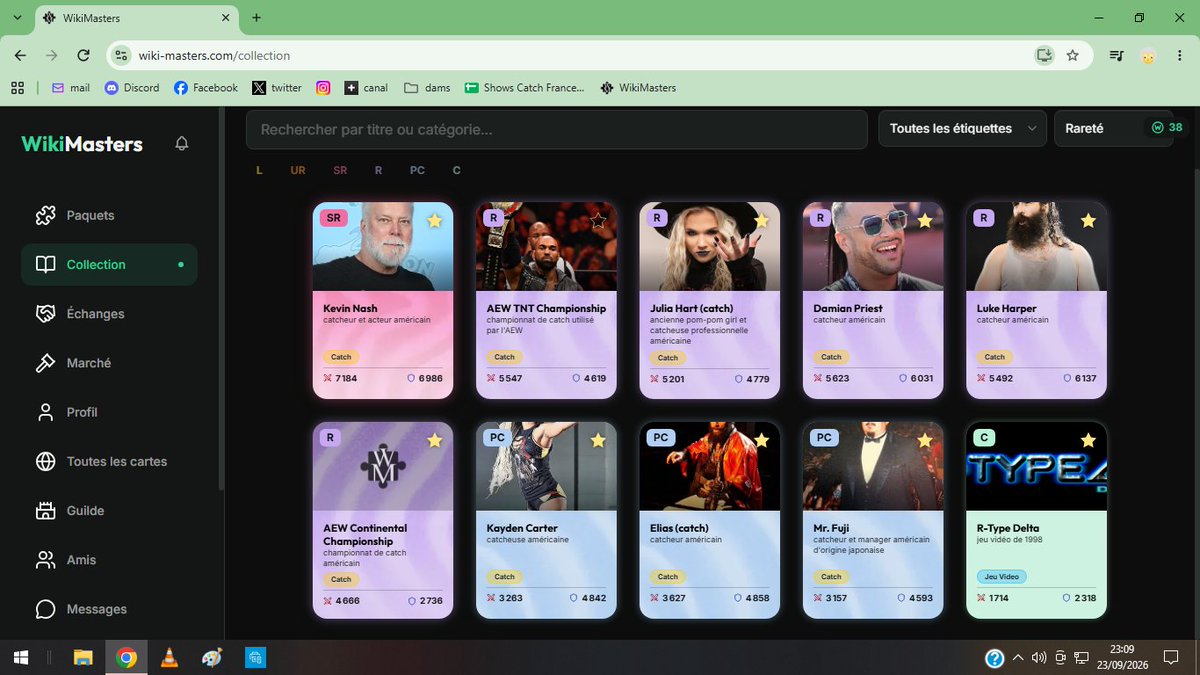This screenshot has height=675, width=1200.
Task: Open the Chrome apps grid icon
Action: click(17, 88)
